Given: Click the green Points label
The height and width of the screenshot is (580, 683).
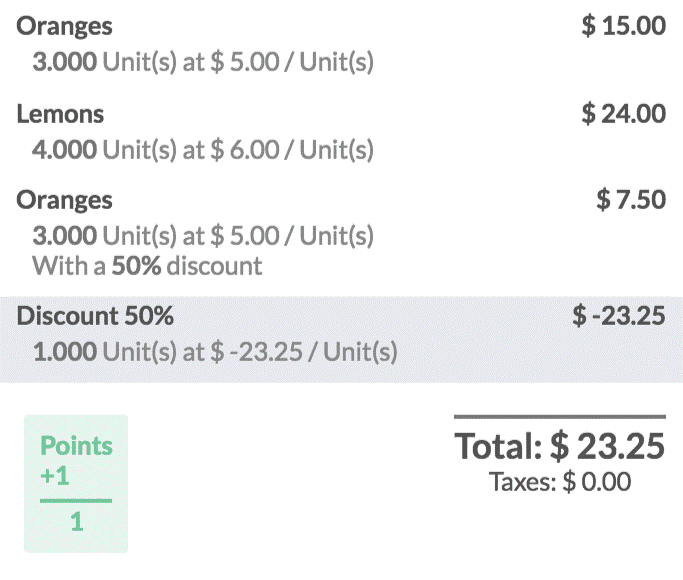Looking at the screenshot, I should [76, 447].
